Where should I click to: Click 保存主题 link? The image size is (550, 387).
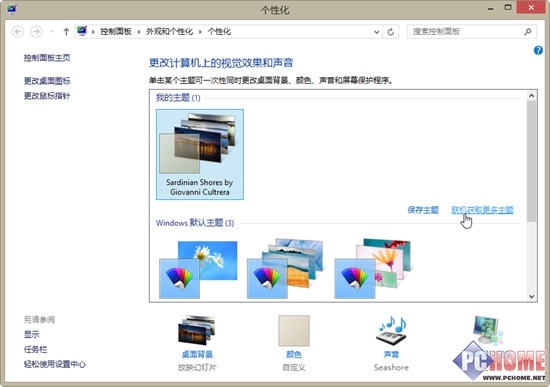point(423,210)
